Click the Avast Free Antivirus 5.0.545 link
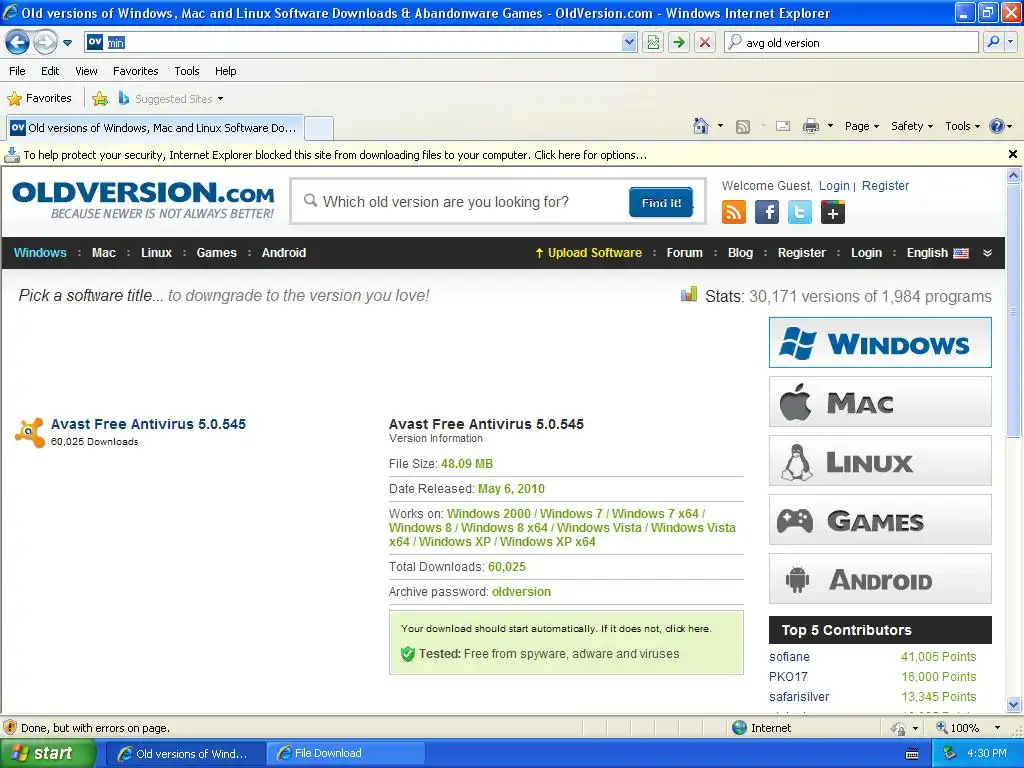 tap(148, 424)
